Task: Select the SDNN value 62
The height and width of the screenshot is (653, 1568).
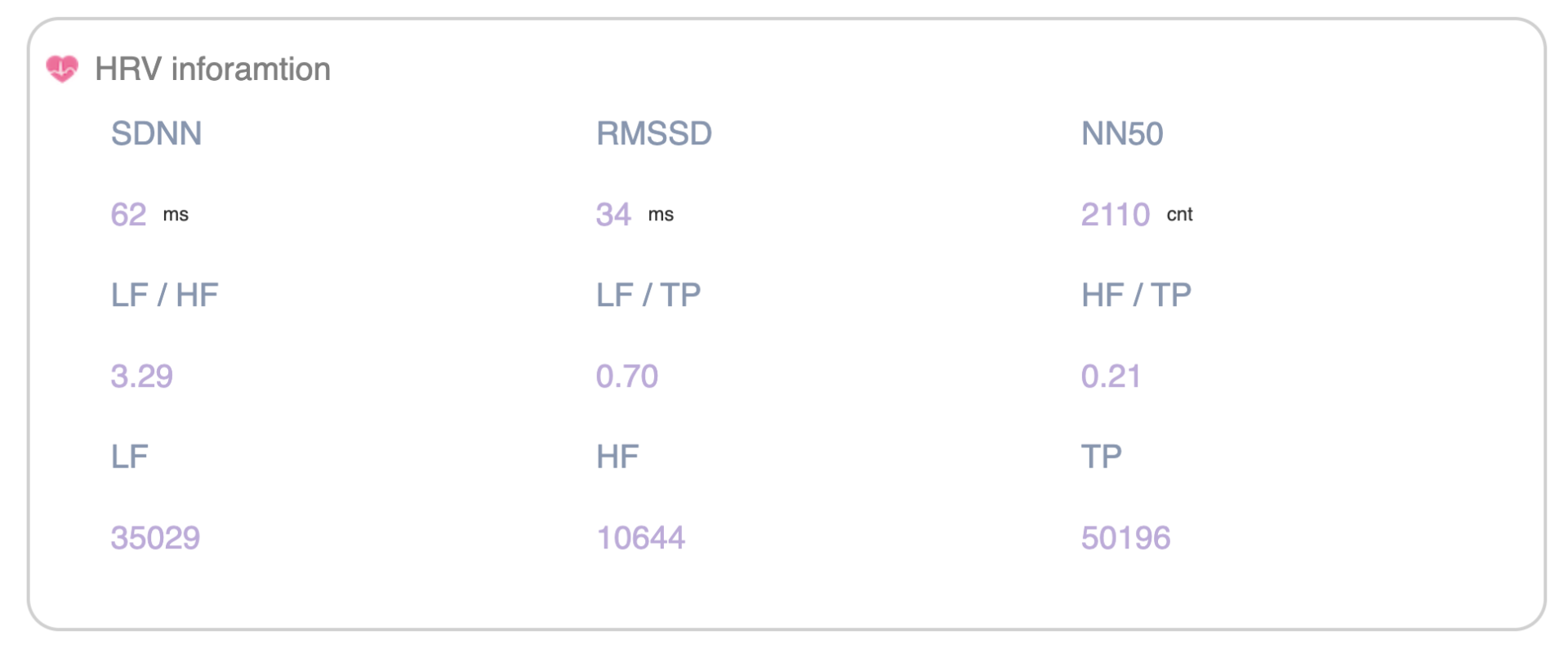Action: point(128,215)
